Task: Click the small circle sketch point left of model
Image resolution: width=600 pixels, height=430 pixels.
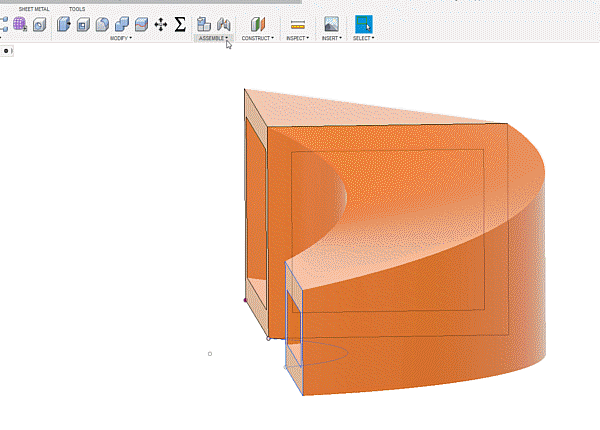Action: [210, 354]
